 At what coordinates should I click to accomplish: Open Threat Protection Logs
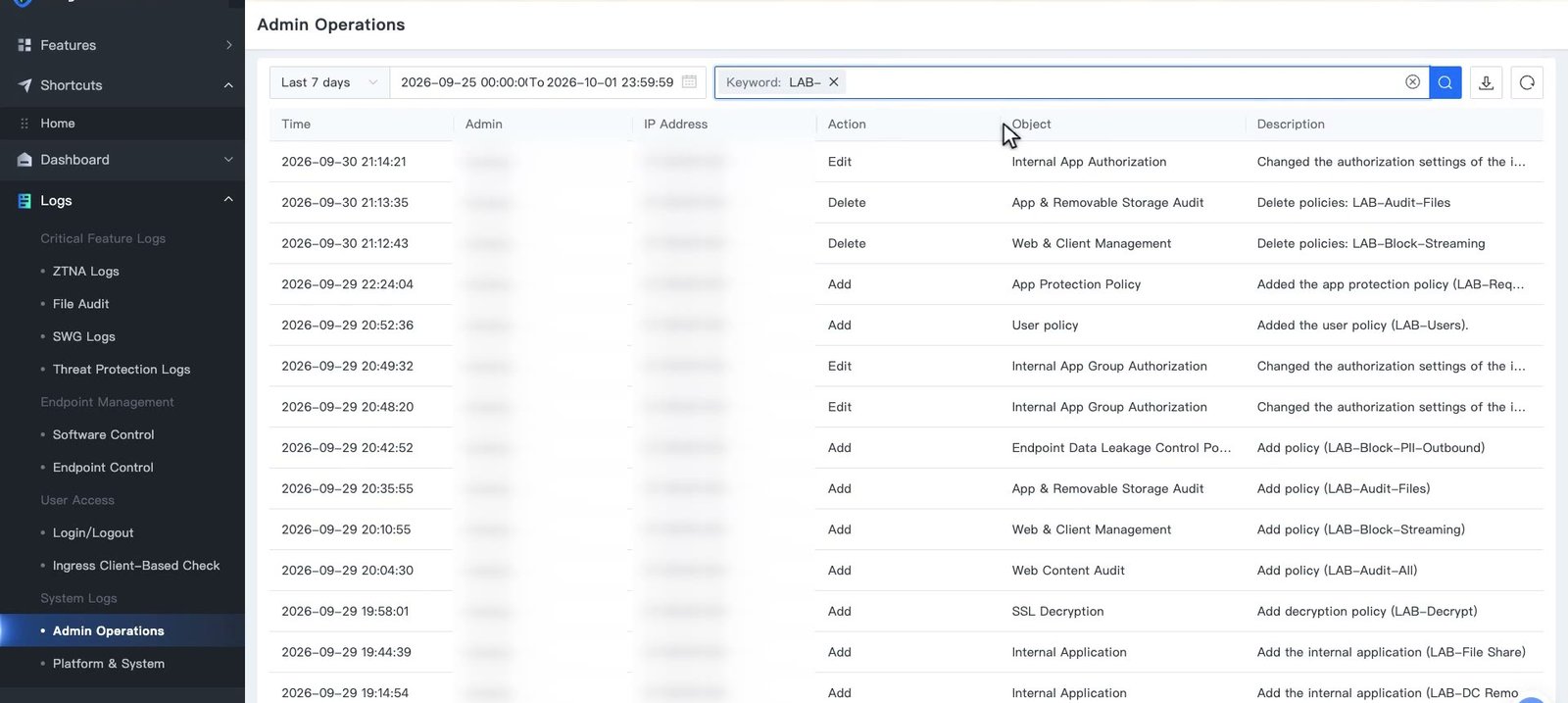[122, 370]
